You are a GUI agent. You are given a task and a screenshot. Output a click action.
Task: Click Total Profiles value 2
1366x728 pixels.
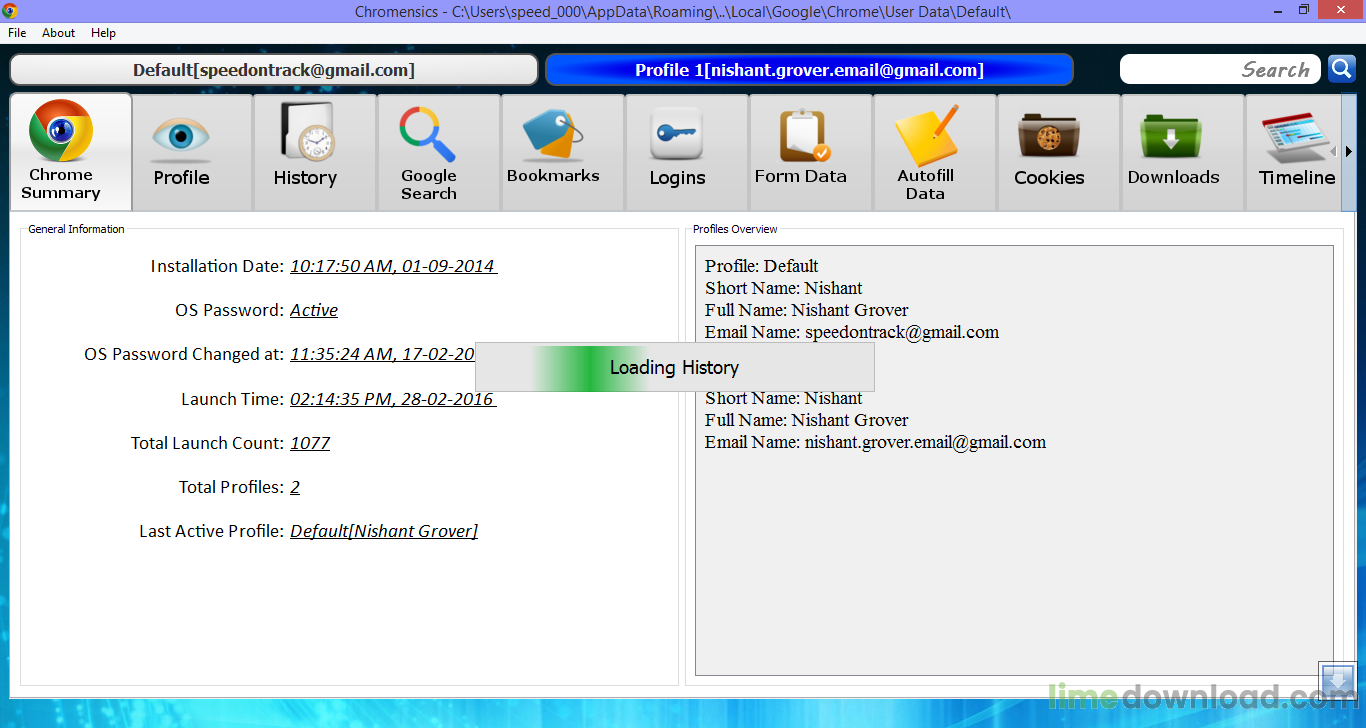pos(295,487)
